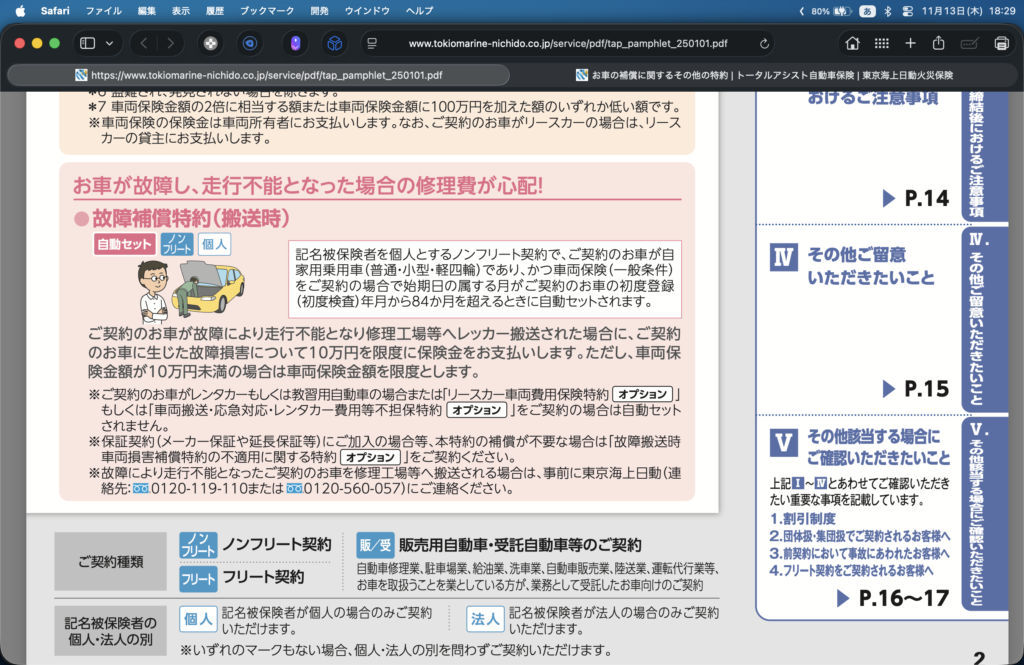Toggle the macOS Control Center icon
Image resolution: width=1024 pixels, height=665 pixels.
tap(907, 10)
